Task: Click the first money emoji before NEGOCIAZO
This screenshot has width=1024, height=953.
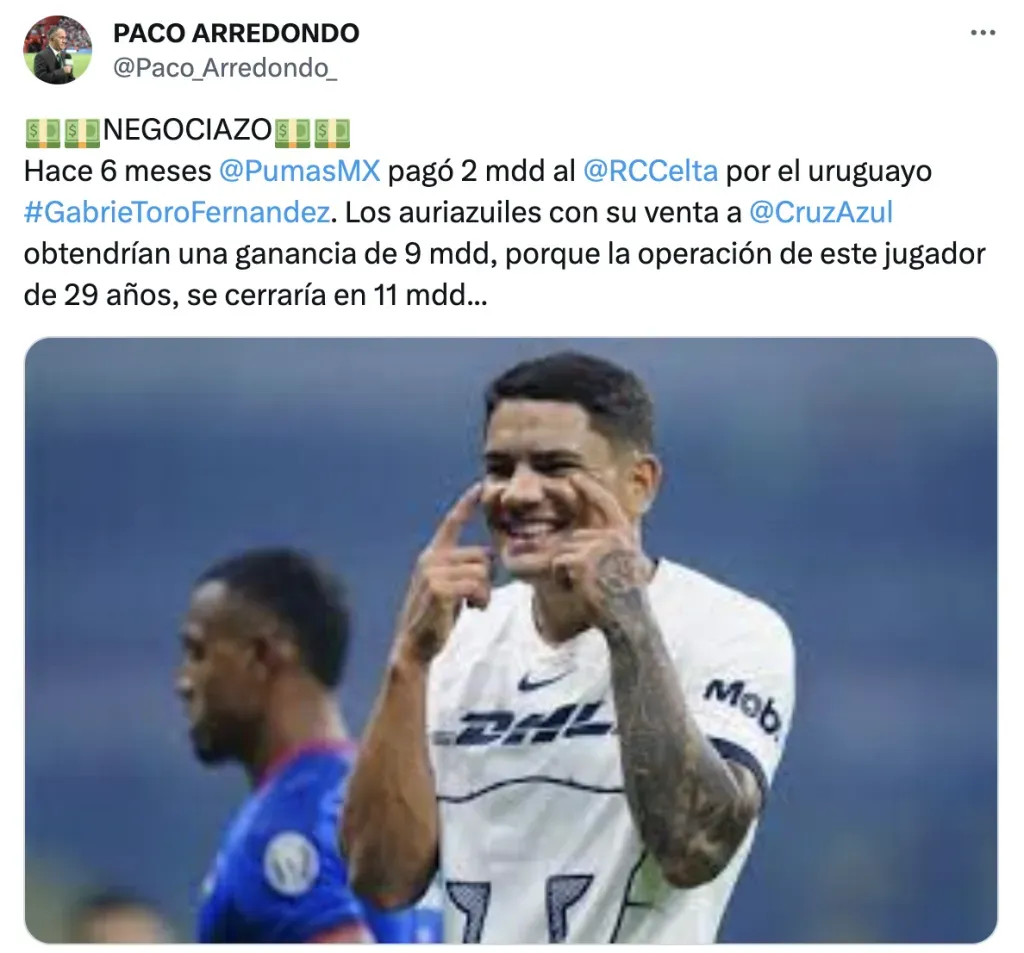Action: 43,131
